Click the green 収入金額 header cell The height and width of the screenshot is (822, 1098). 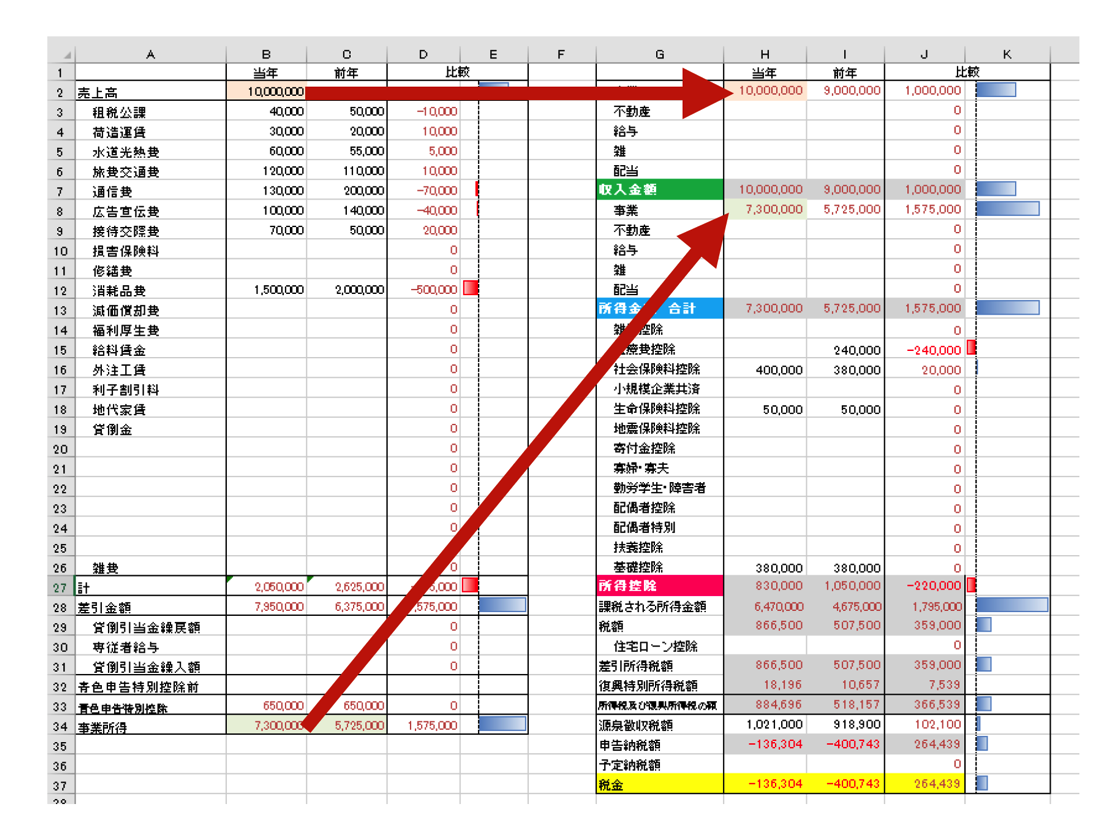click(660, 190)
